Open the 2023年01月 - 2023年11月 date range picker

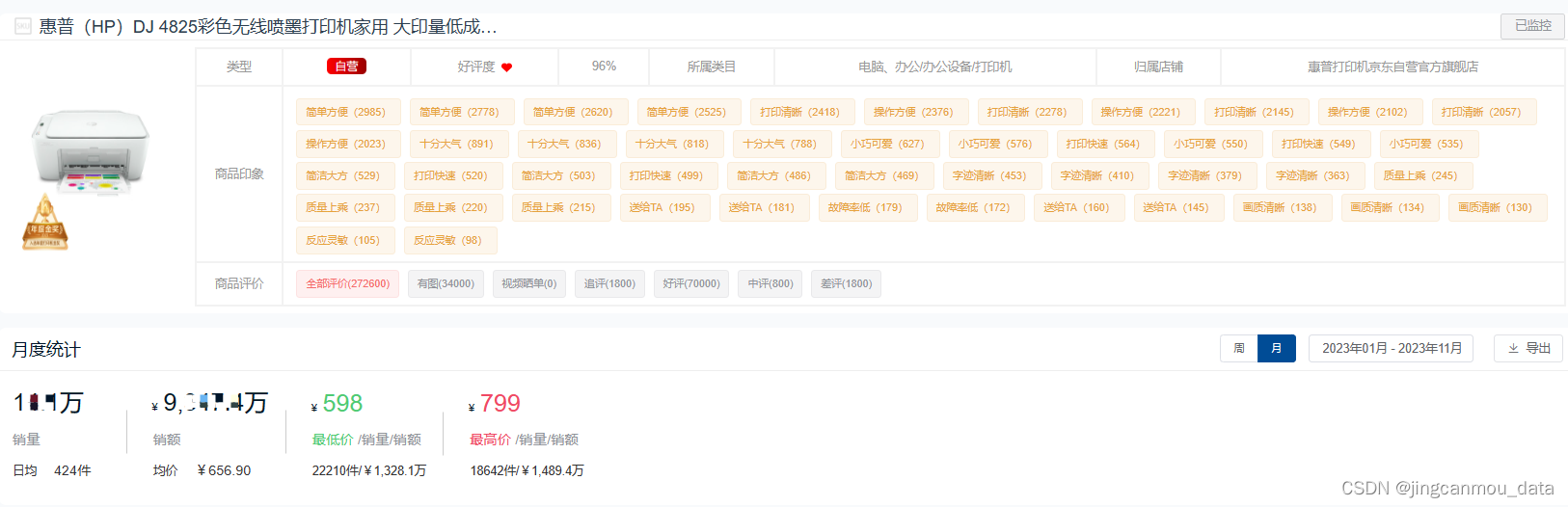[x=1392, y=348]
